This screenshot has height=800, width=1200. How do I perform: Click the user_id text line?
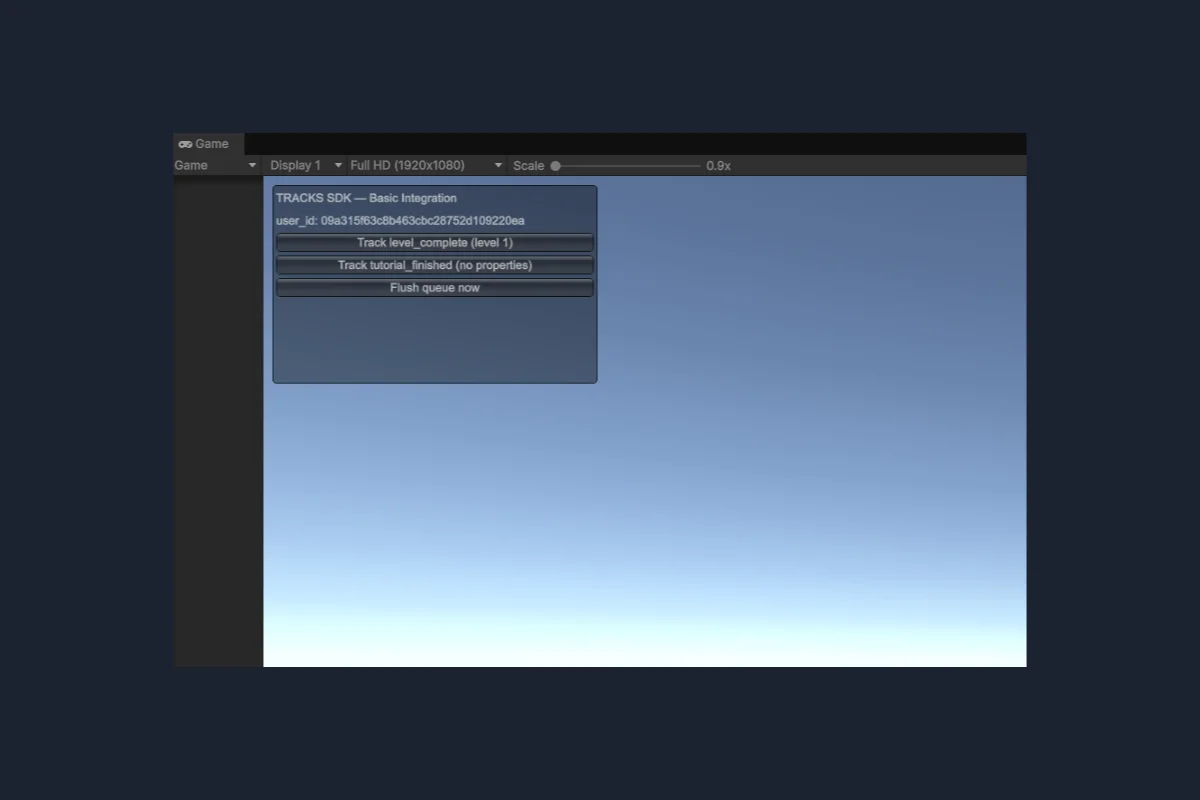400,221
